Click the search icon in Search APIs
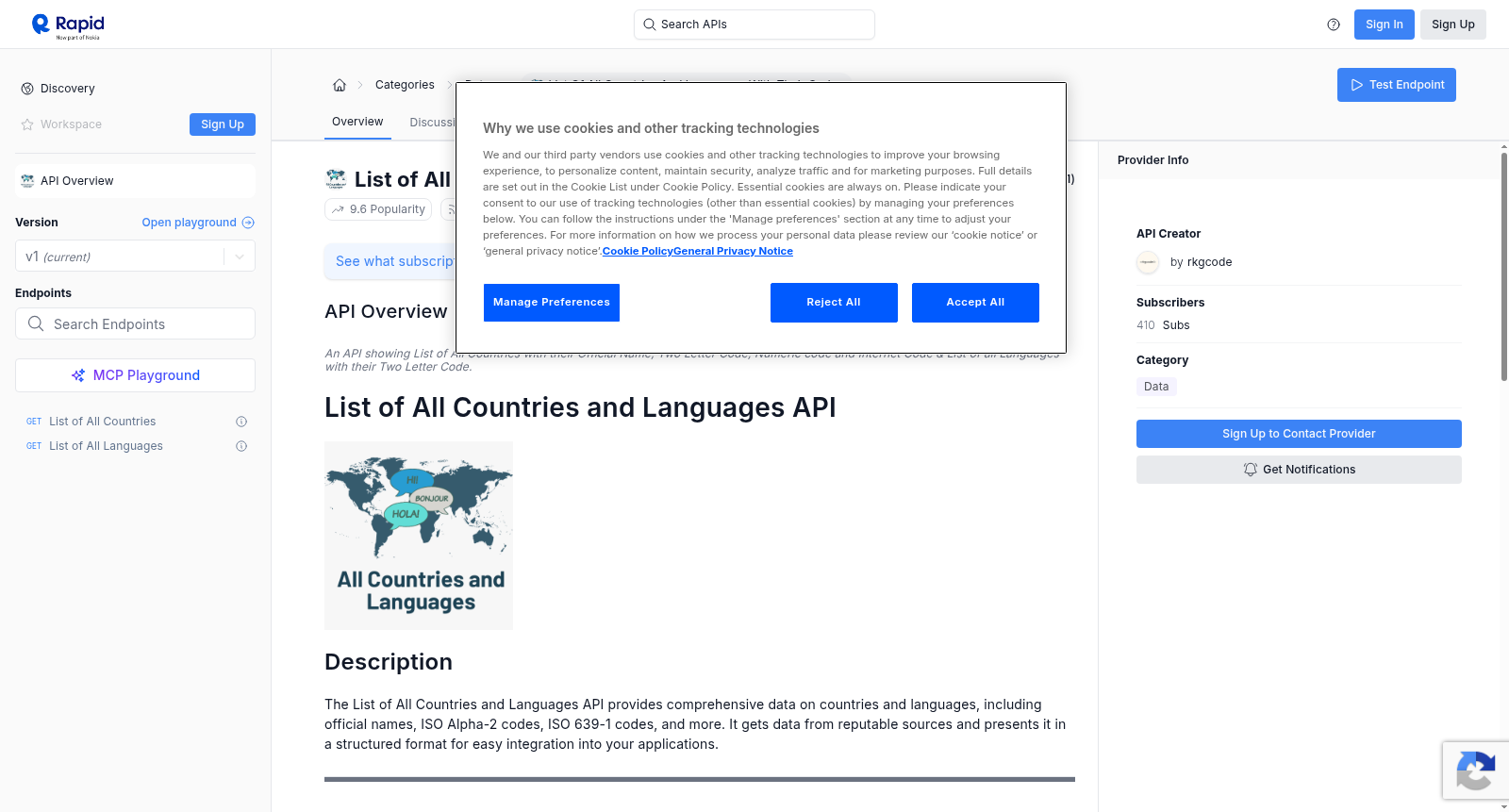 (x=650, y=25)
